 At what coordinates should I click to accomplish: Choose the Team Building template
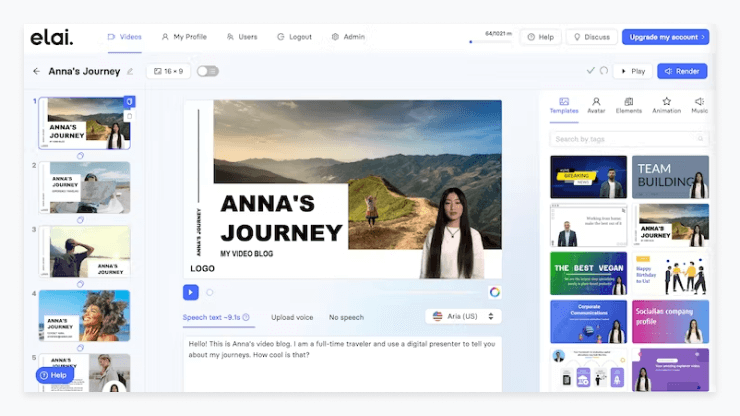(x=670, y=177)
